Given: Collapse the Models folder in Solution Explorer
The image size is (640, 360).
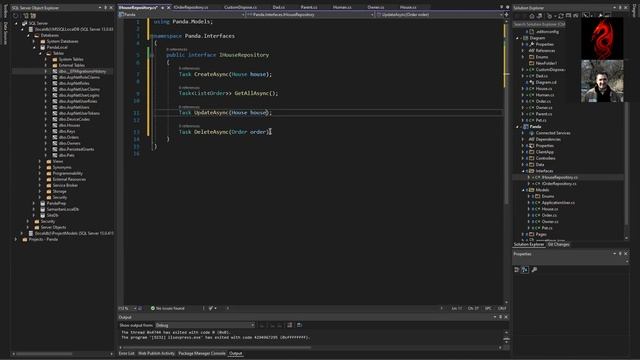Looking at the screenshot, I should (523, 190).
